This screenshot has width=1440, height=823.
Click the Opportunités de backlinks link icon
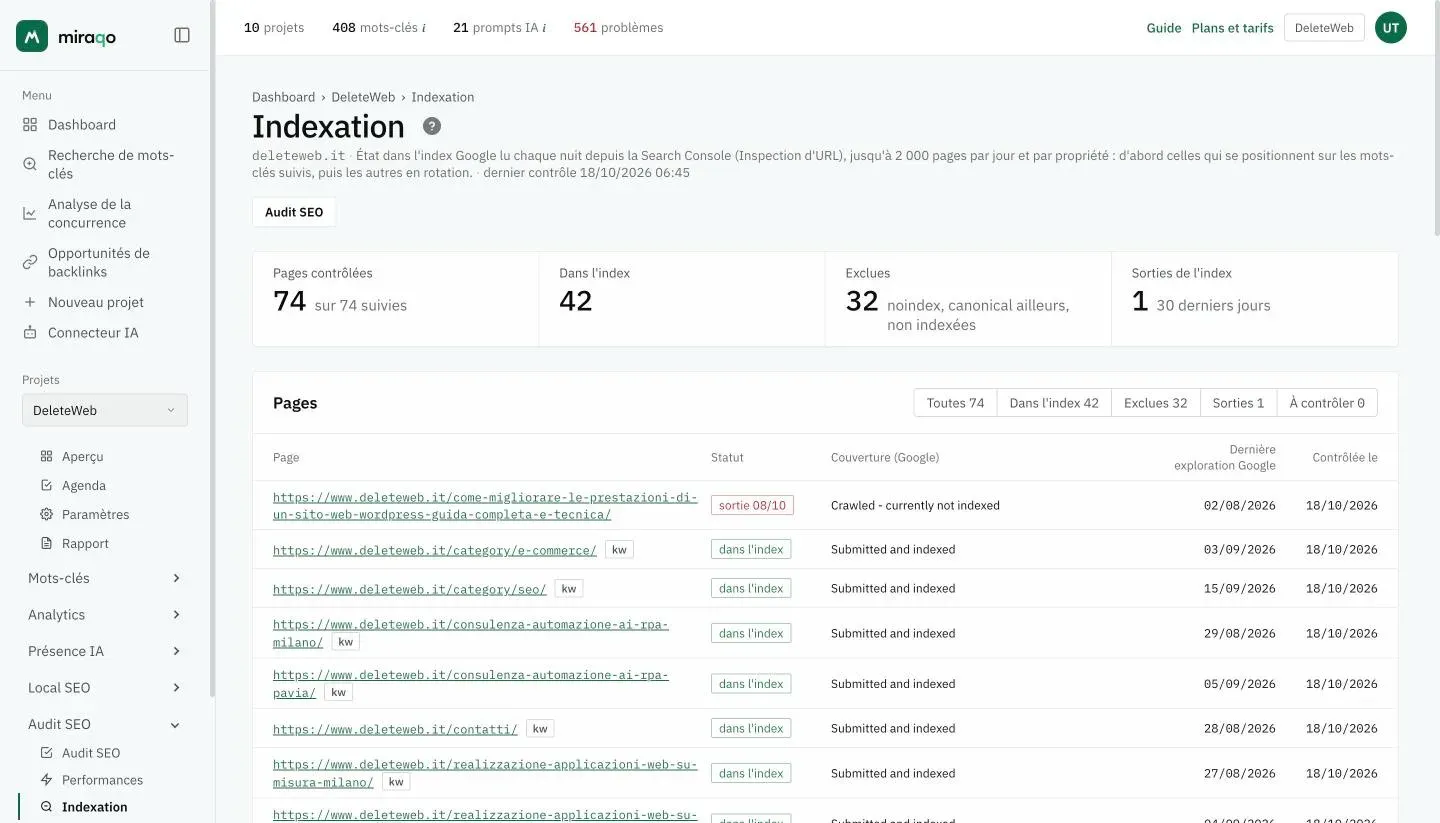(30, 262)
